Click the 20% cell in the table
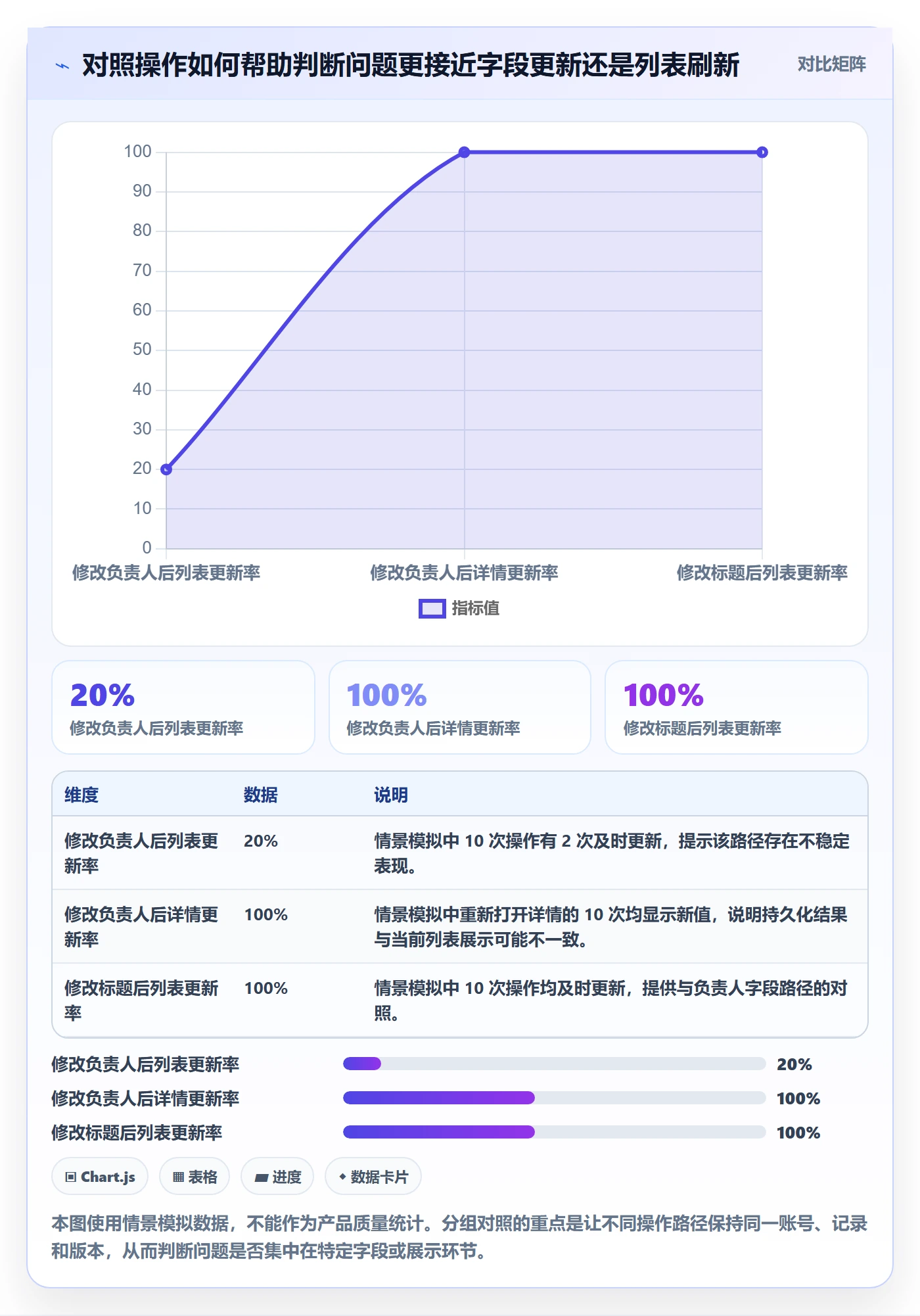Image resolution: width=920 pixels, height=1316 pixels. tap(261, 841)
